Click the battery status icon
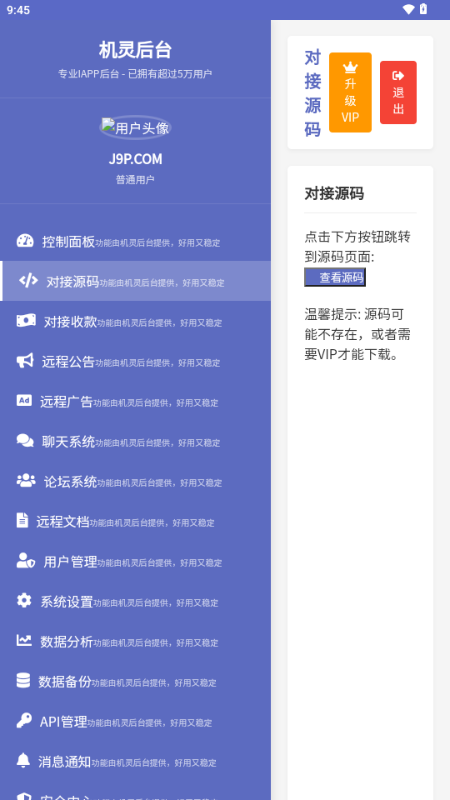This screenshot has width=450, height=800. [x=423, y=9]
